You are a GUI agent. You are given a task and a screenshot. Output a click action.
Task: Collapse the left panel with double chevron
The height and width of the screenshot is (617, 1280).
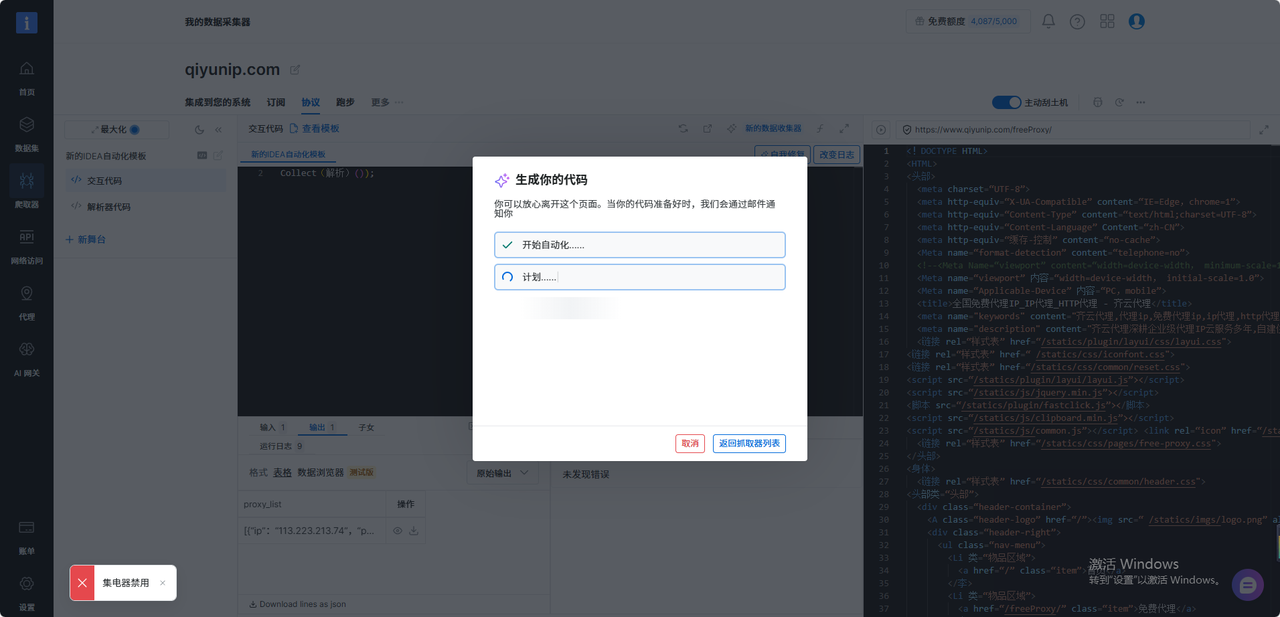218,129
